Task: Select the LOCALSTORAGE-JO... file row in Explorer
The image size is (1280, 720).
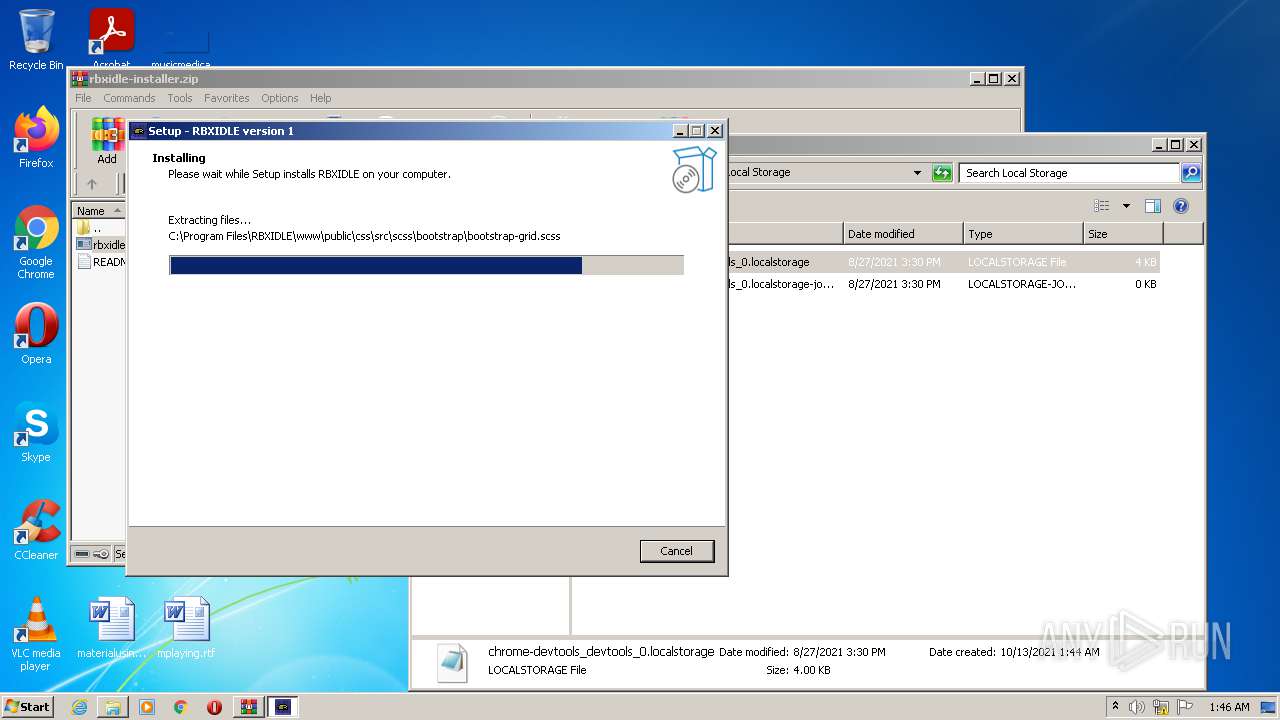Action: point(943,284)
